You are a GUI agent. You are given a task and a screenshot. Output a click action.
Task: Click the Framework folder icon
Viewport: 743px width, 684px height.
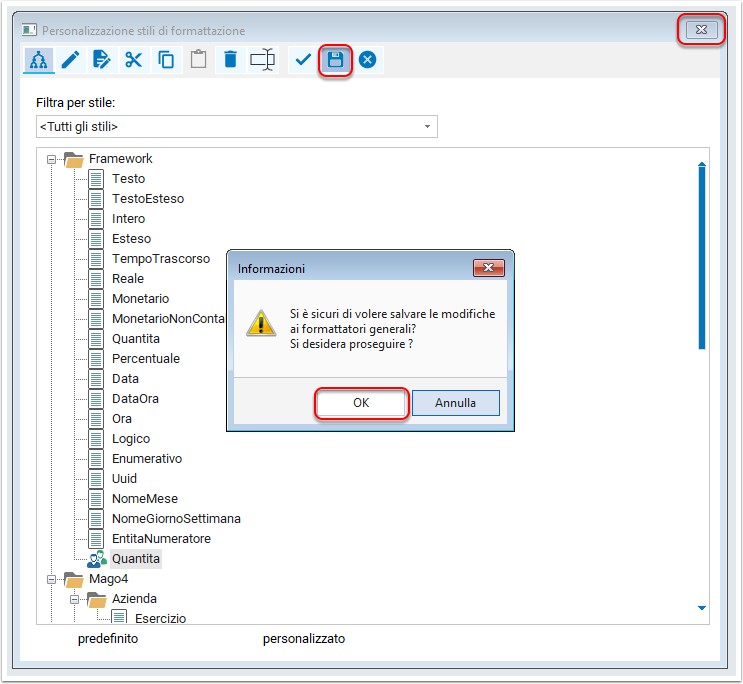74,159
